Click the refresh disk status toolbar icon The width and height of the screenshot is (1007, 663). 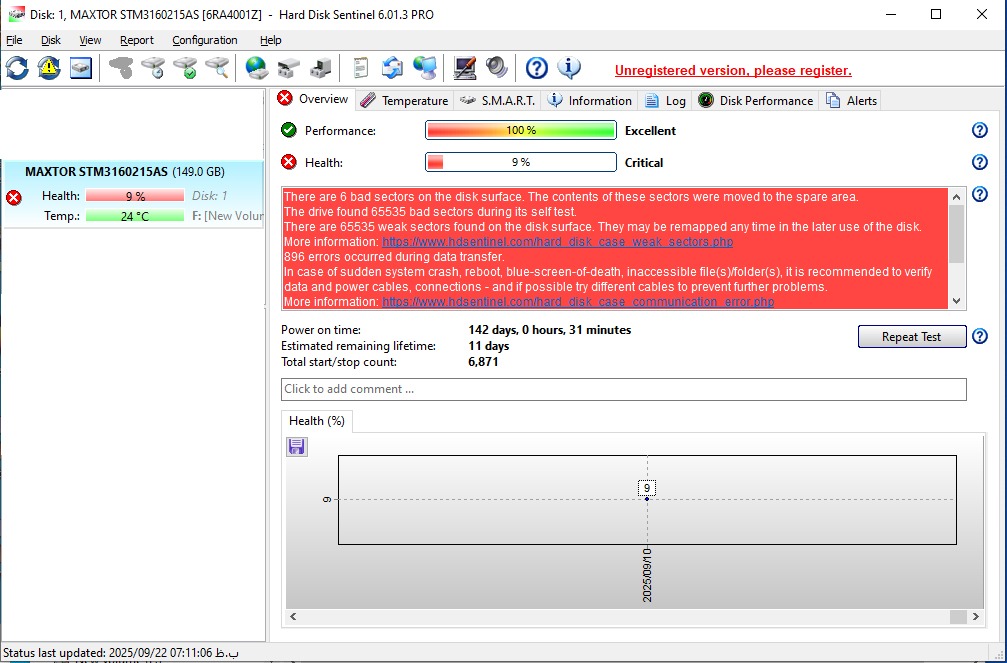click(x=17, y=68)
